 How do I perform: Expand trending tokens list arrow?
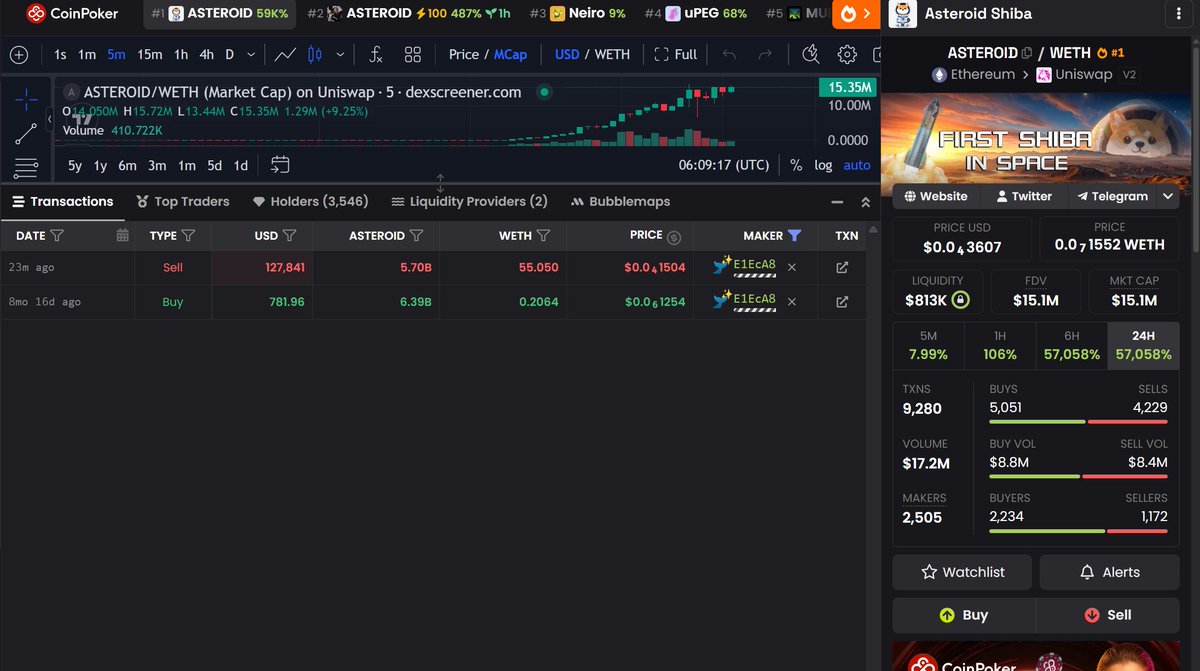click(869, 14)
